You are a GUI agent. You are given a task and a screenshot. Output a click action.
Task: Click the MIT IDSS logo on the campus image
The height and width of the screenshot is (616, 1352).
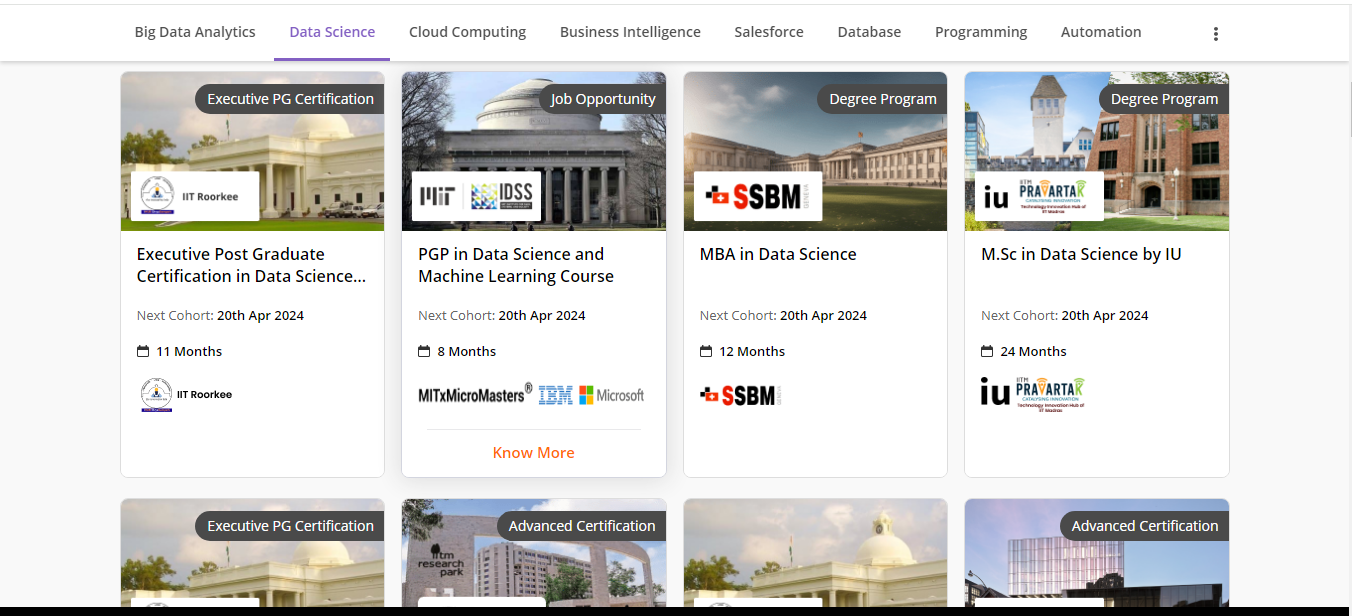point(475,196)
